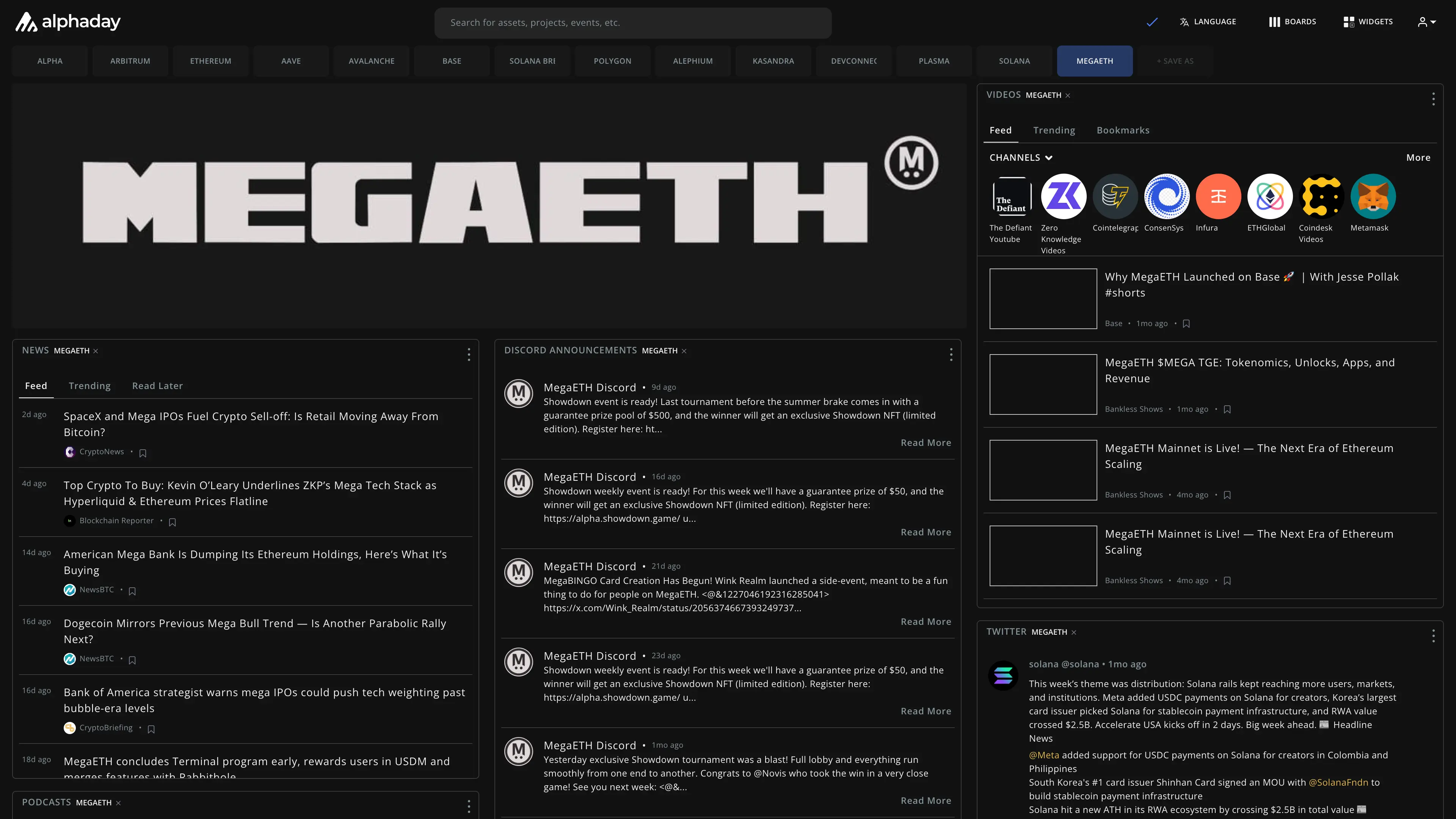Select the MEGAETH board tab
Screen dimensions: 1456x819
point(1094,61)
